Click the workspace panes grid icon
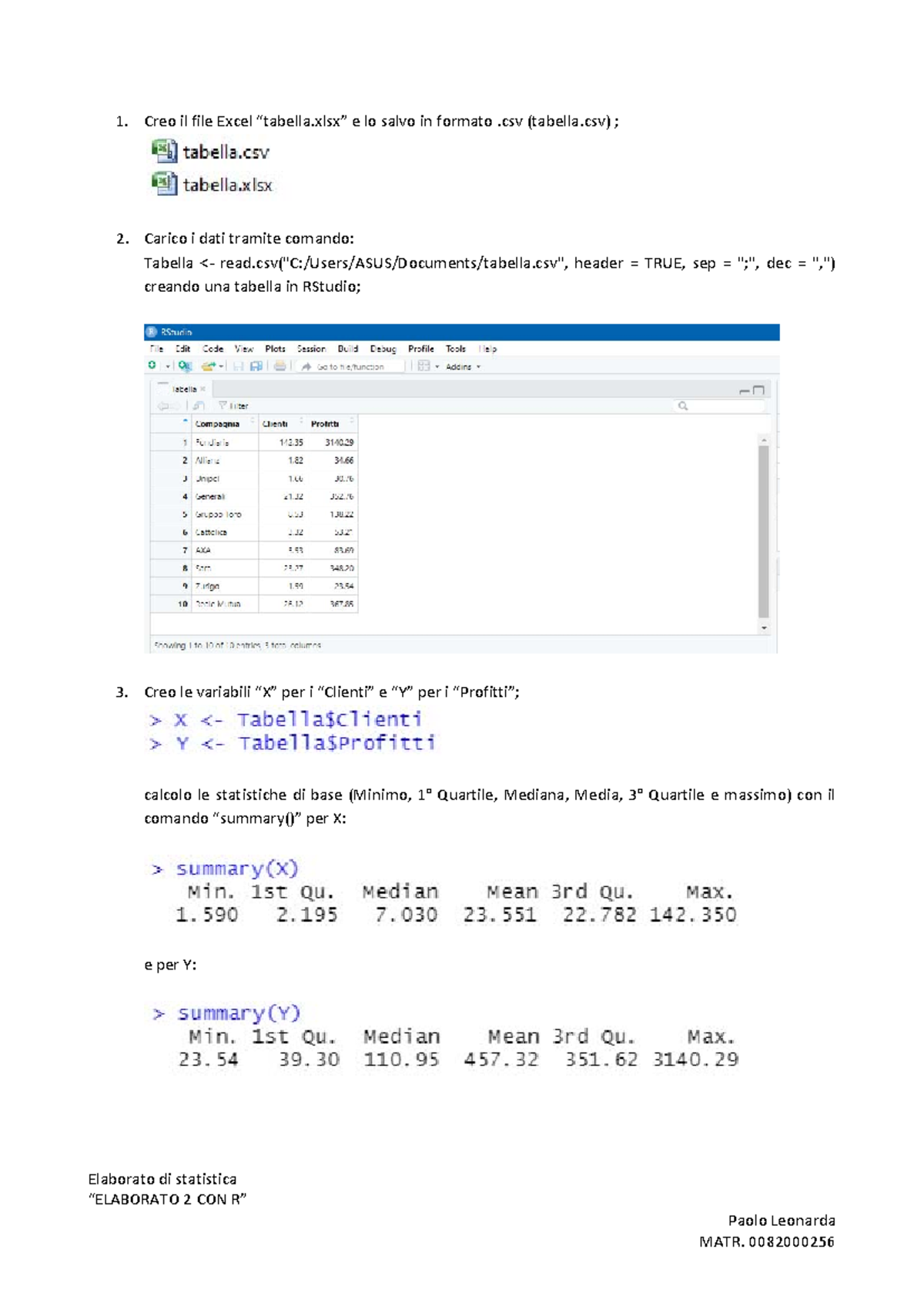Viewport: 924px width, 1306px height. pyautogui.click(x=423, y=367)
